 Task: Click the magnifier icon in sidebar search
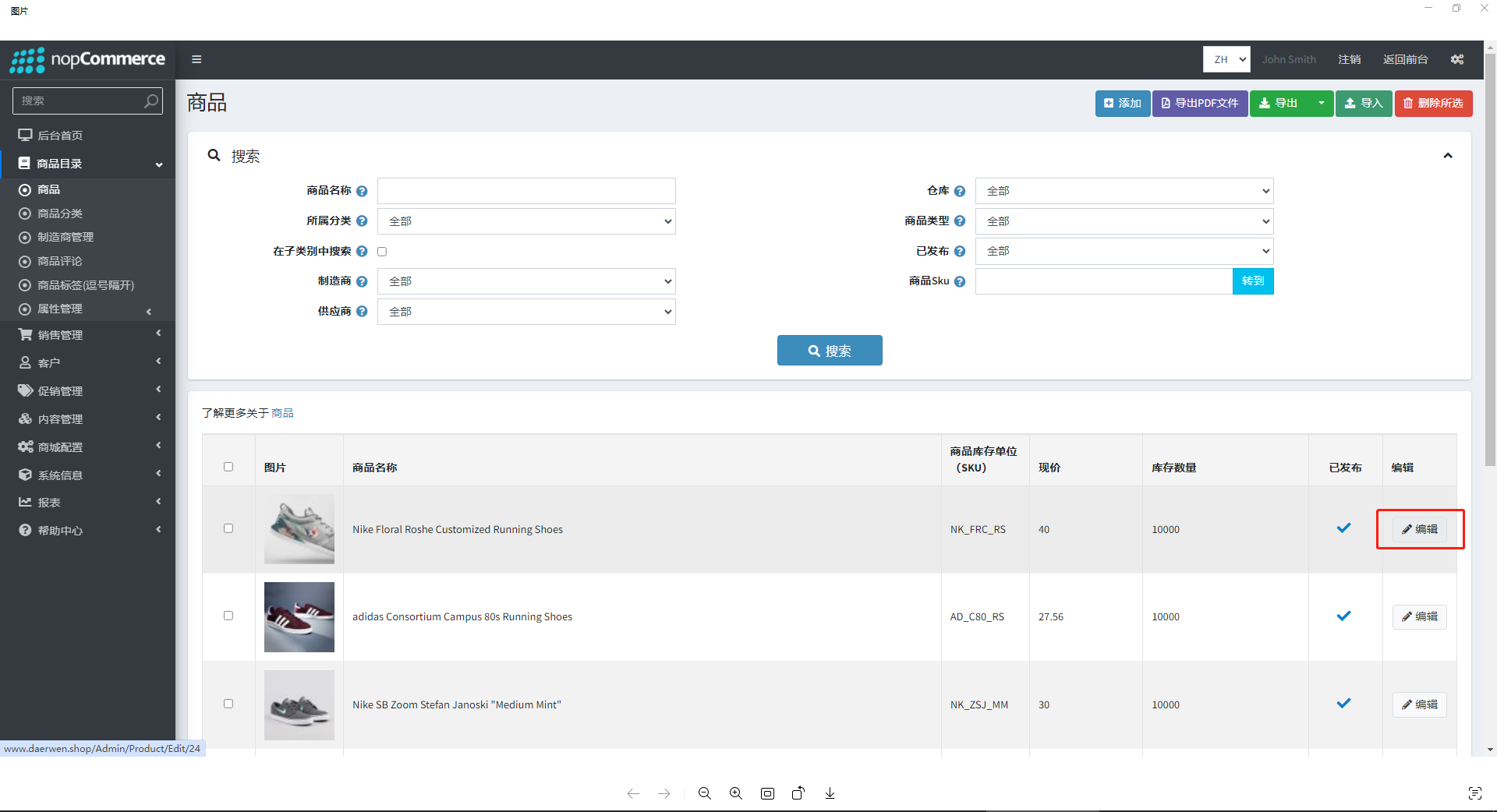click(x=151, y=101)
